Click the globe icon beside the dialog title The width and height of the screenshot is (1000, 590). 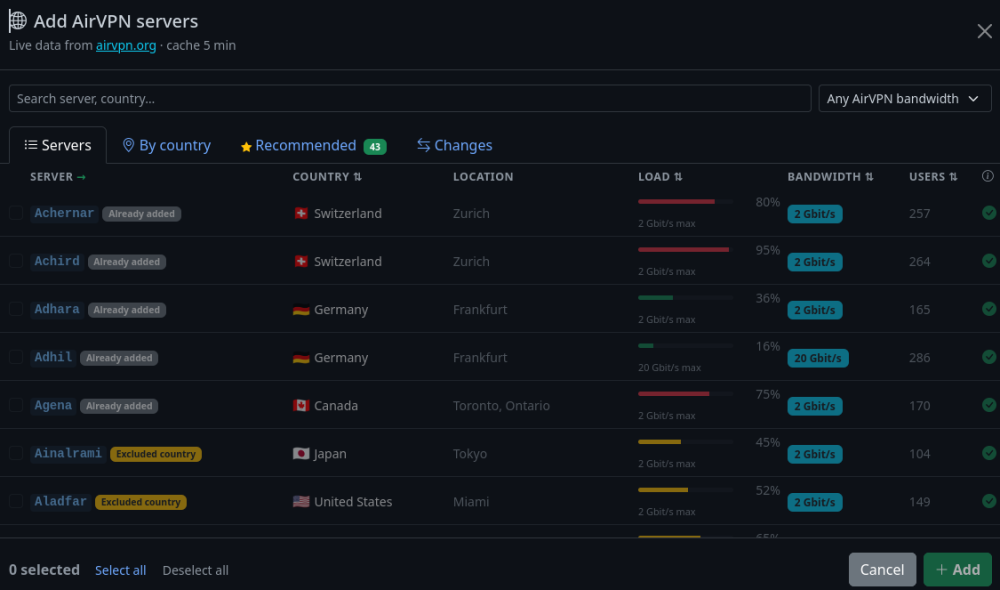coord(17,21)
